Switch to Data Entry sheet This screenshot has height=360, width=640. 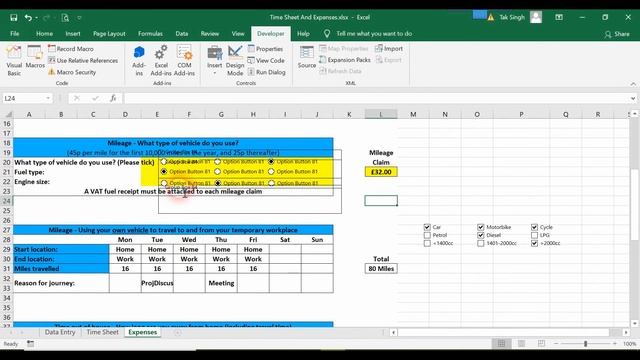60,332
